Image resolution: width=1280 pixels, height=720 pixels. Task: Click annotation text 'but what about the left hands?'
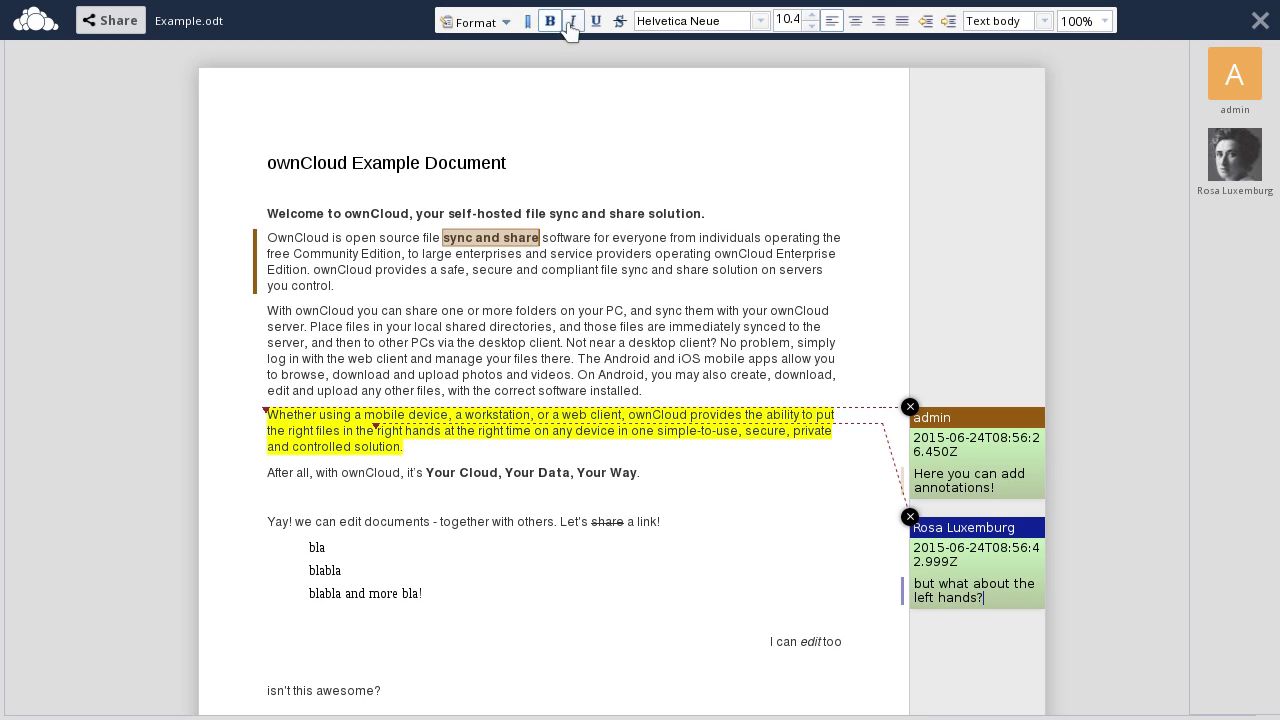click(974, 591)
